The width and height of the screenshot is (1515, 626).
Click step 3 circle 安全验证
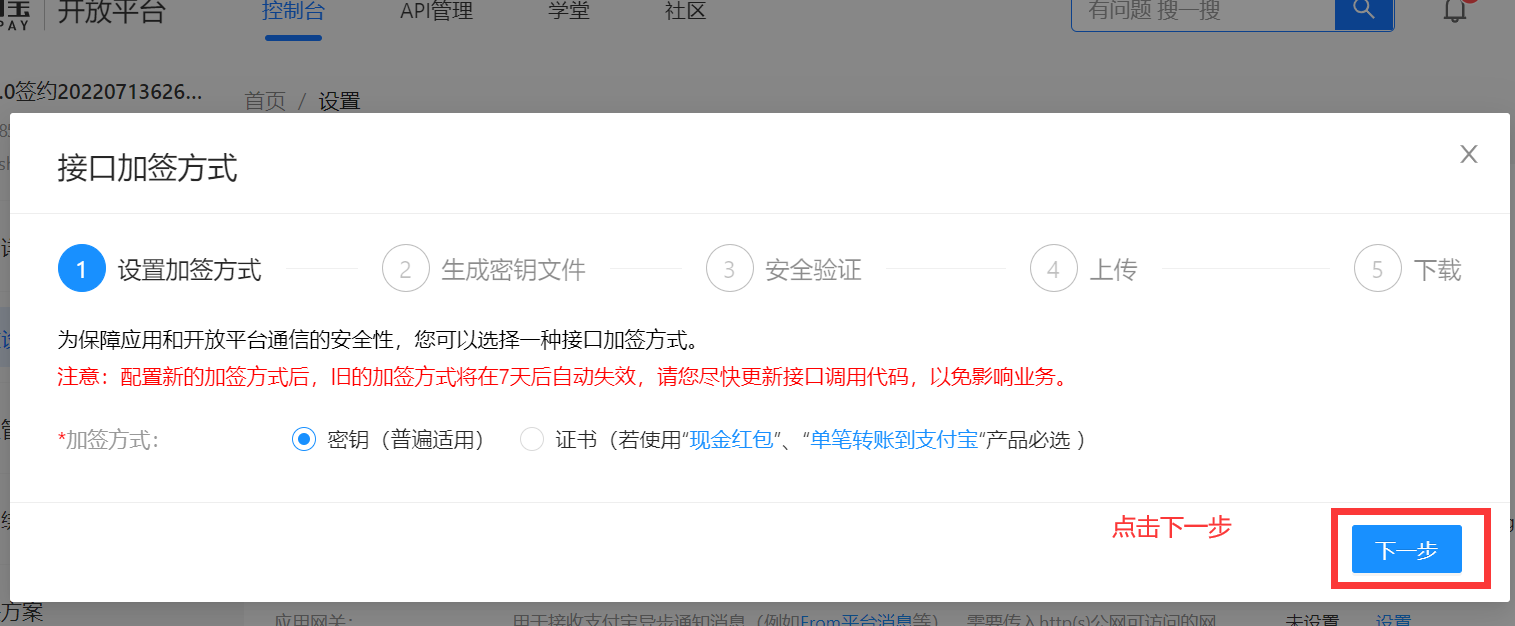tap(729, 269)
